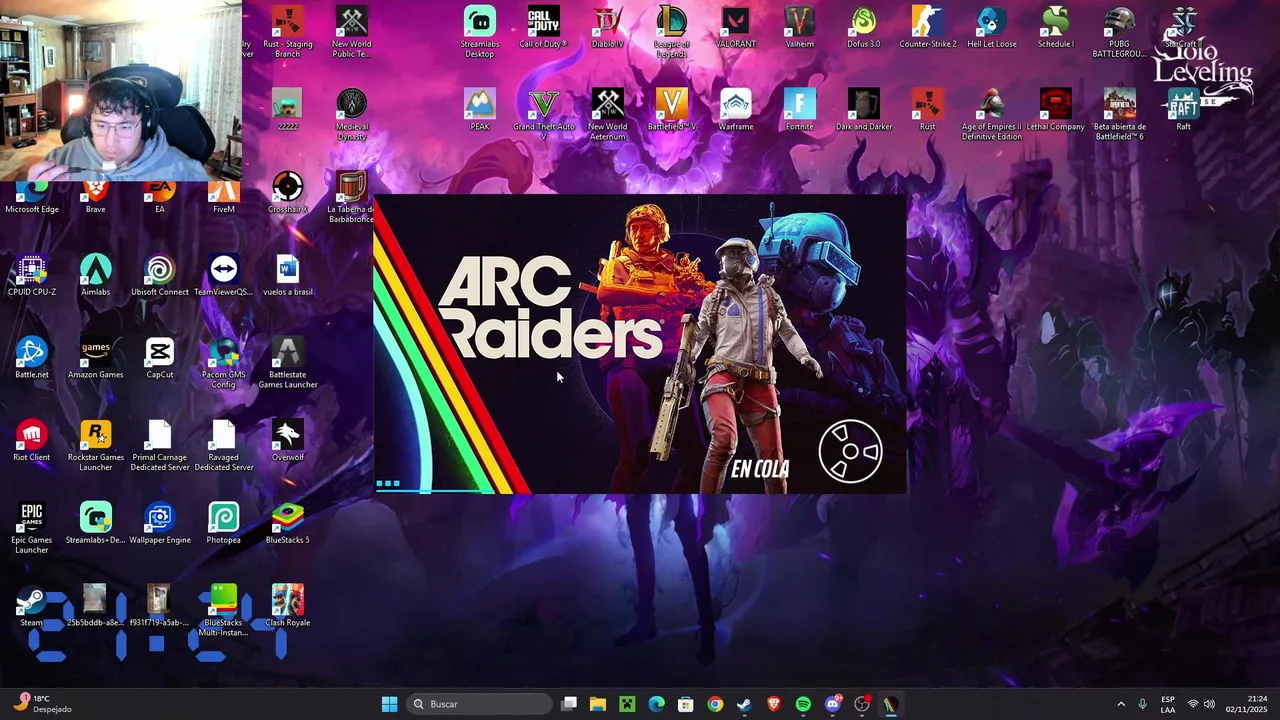Open Discord from the taskbar
The height and width of the screenshot is (720, 1280).
[833, 704]
